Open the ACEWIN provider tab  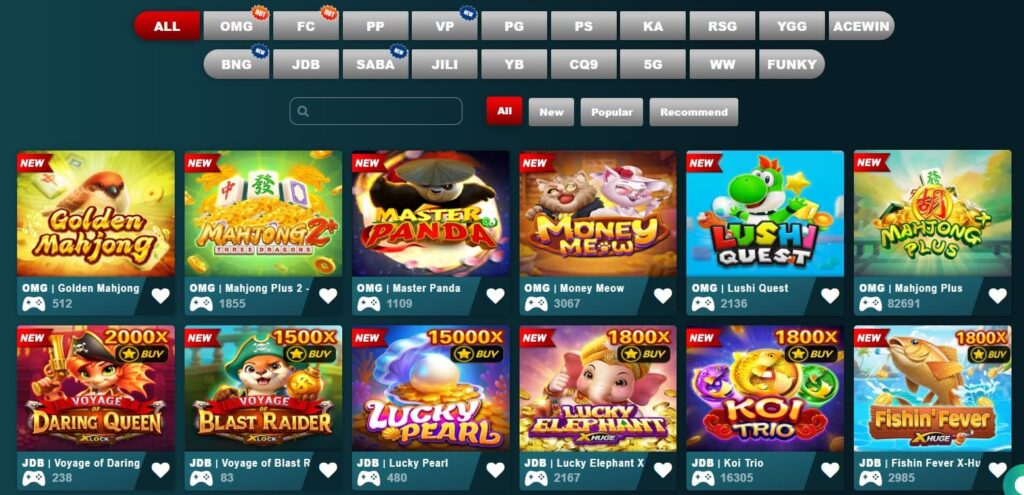tap(861, 26)
